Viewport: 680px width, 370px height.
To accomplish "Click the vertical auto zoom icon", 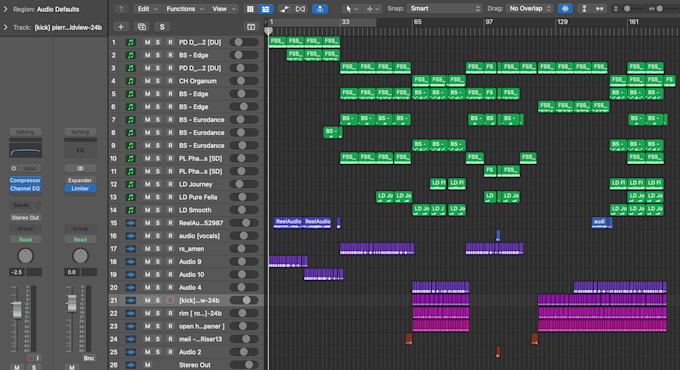I will click(584, 9).
